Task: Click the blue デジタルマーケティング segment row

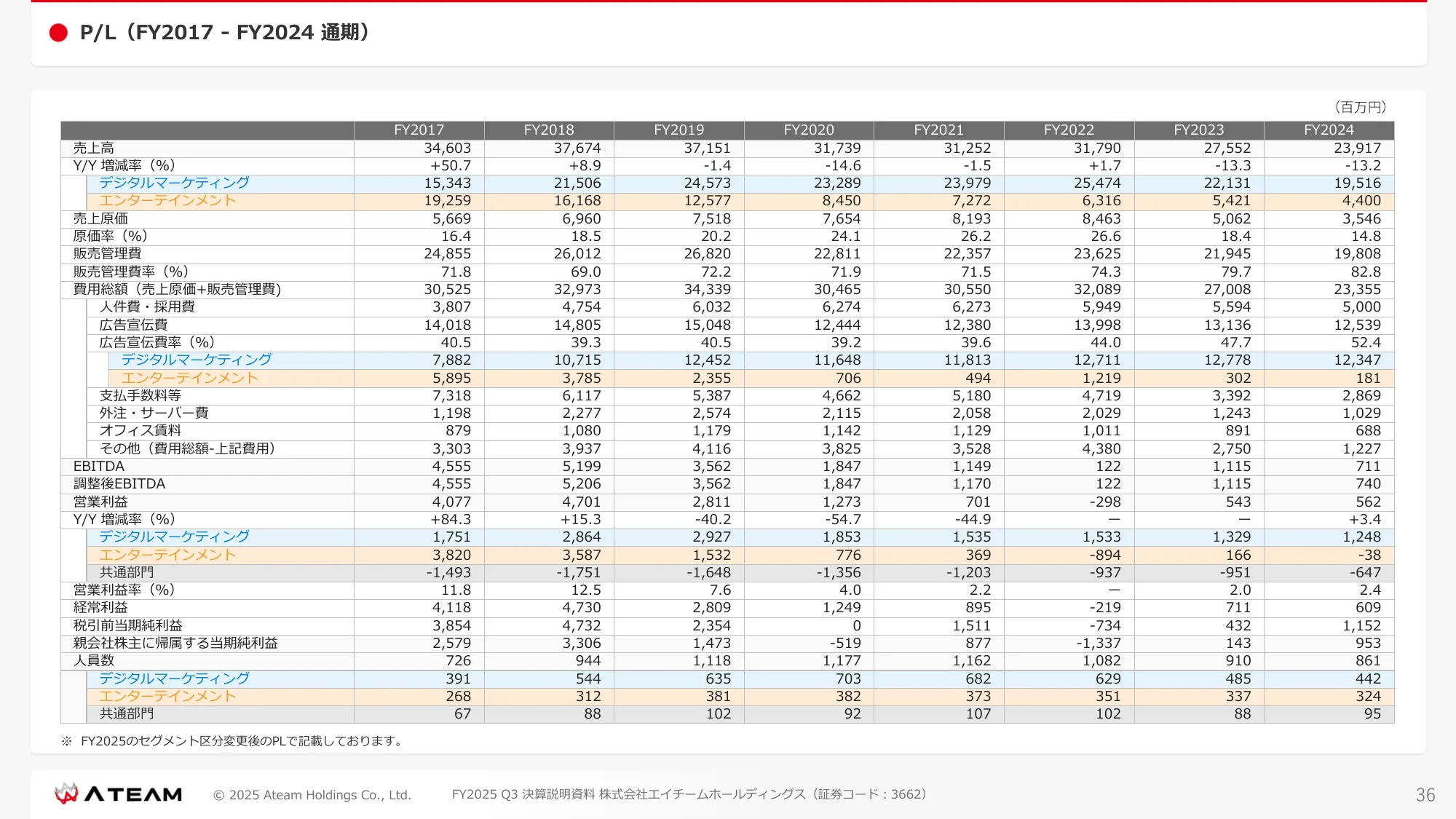Action: (x=171, y=183)
